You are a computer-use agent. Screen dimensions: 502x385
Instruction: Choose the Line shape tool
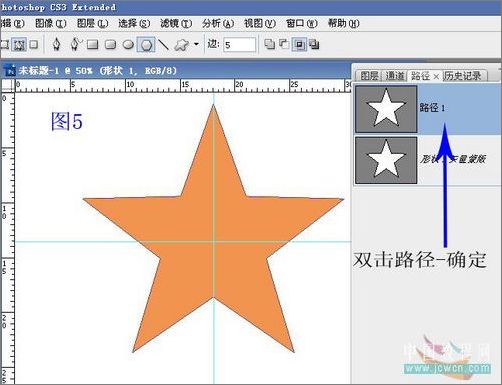point(163,45)
